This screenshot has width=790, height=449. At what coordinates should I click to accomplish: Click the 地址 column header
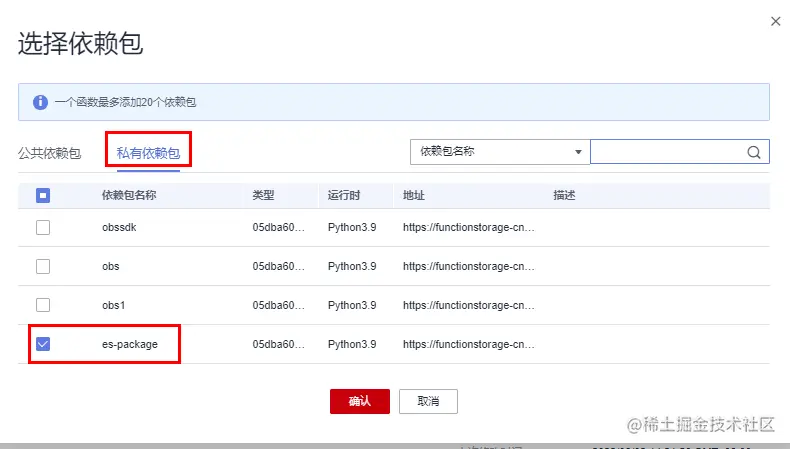pos(414,196)
